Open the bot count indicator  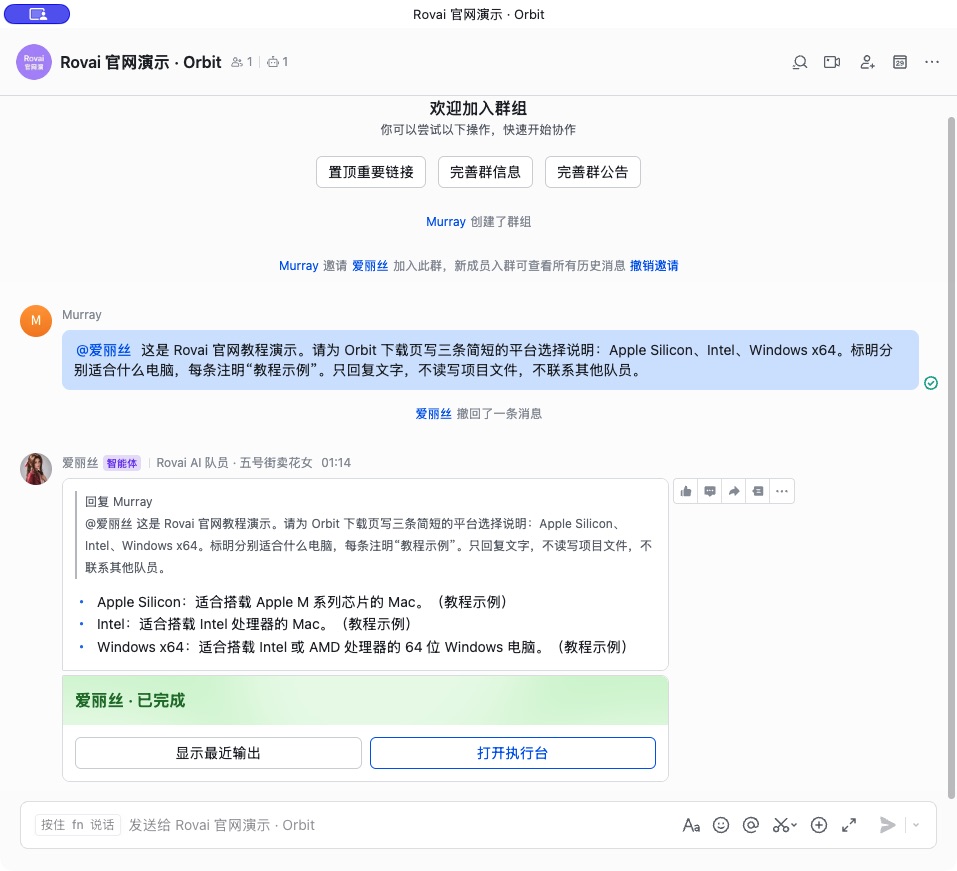tap(278, 62)
